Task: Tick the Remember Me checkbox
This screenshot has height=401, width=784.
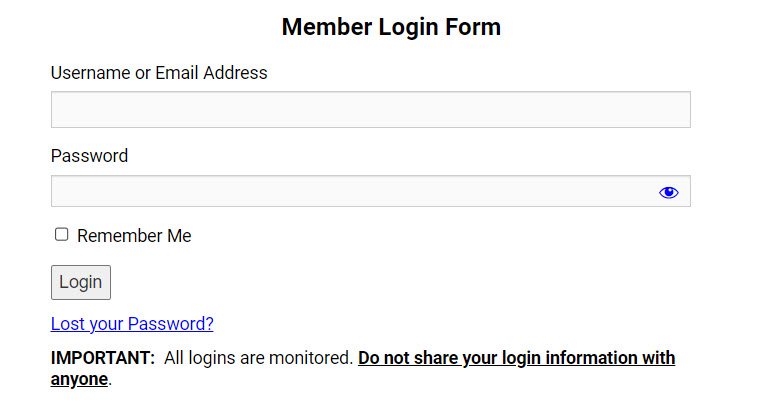Action: point(62,234)
